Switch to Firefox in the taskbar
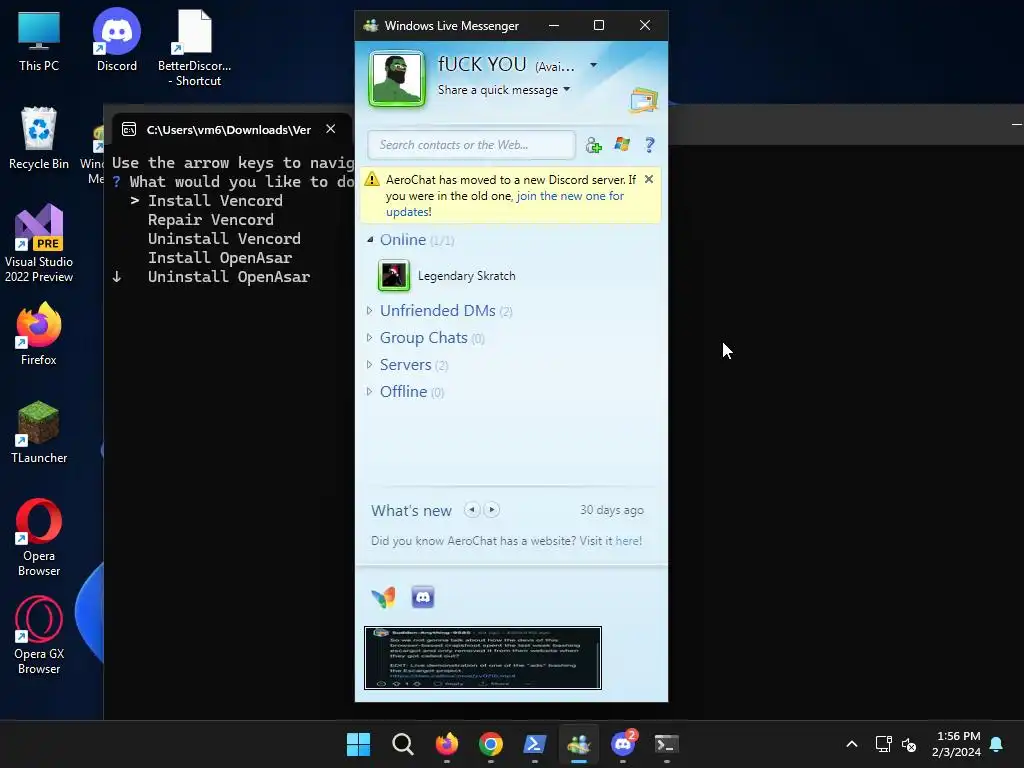Viewport: 1024px width, 768px height. click(x=447, y=744)
